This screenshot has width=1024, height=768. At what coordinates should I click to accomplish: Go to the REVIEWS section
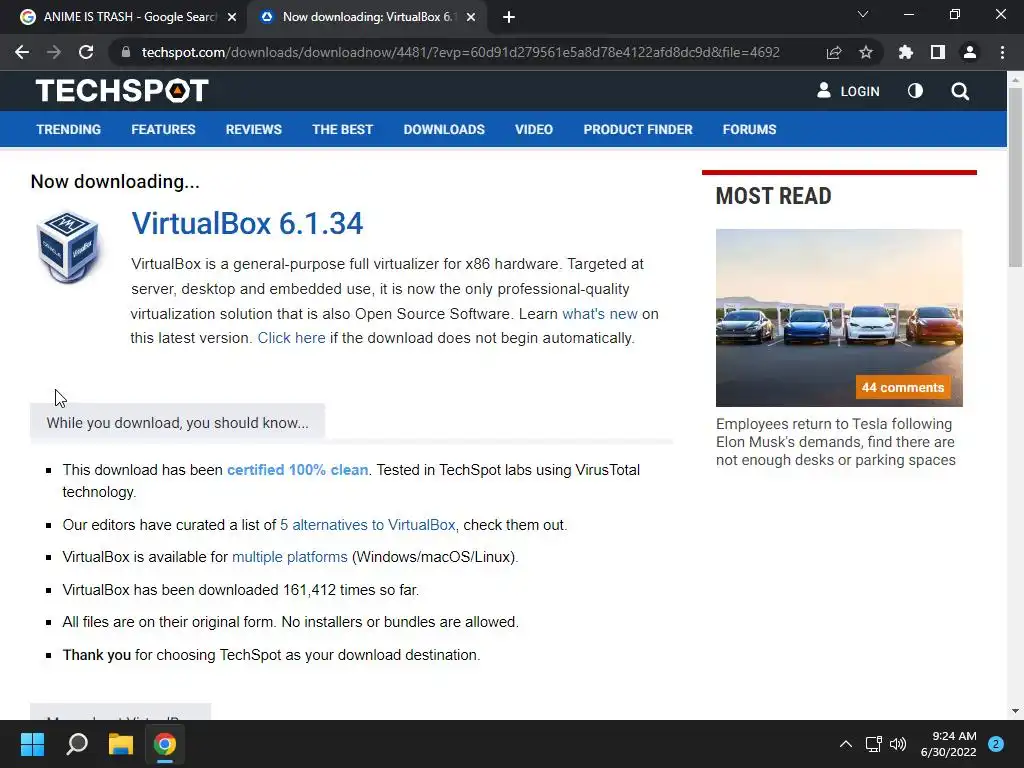tap(253, 129)
